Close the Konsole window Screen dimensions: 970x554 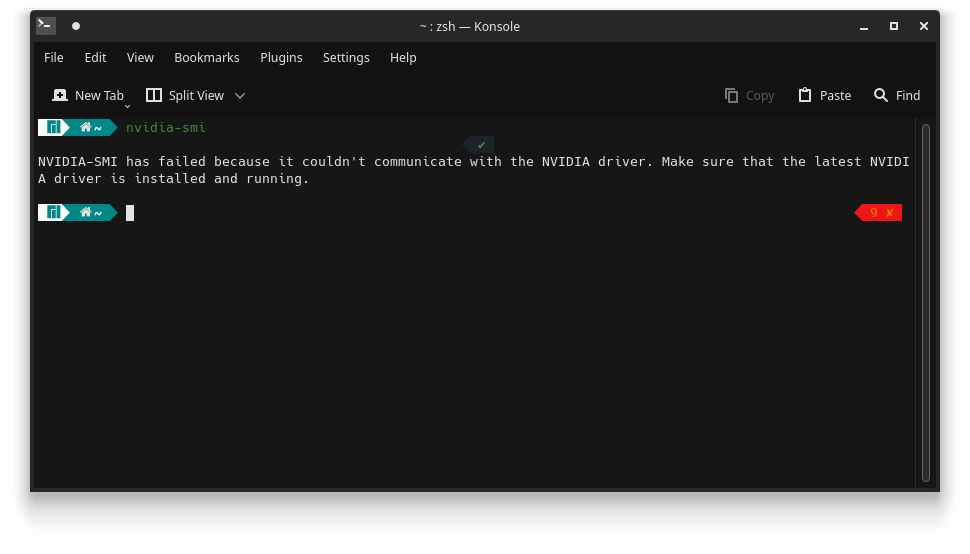(x=924, y=26)
